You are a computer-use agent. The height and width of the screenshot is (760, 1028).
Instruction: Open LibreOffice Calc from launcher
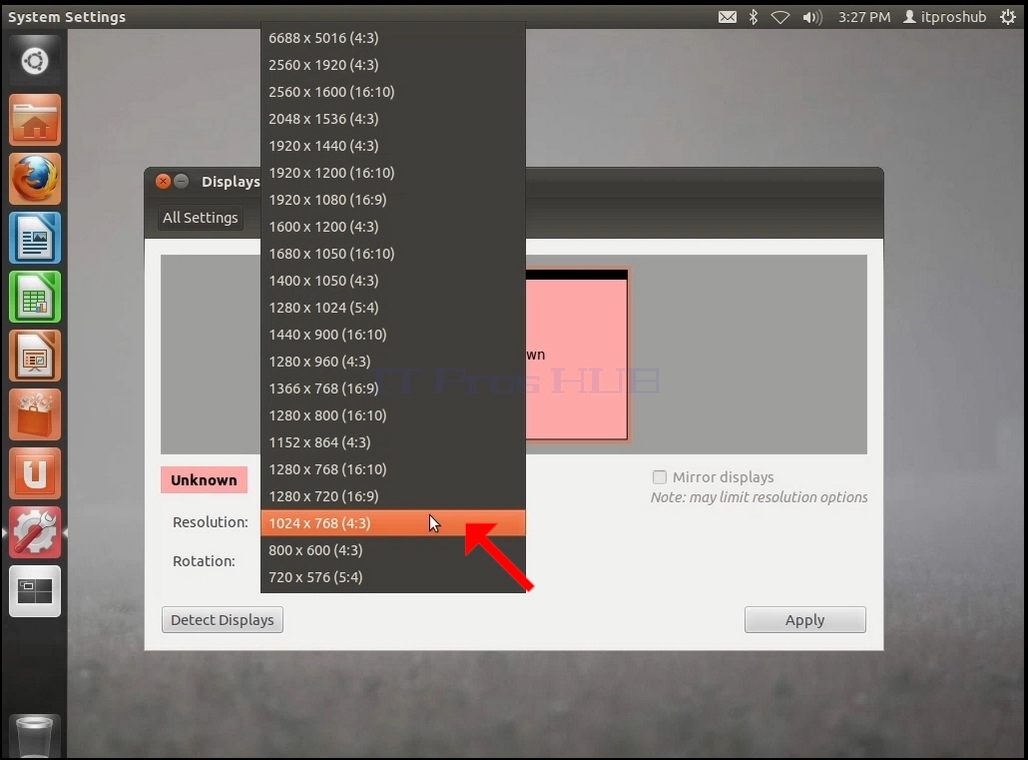click(35, 297)
